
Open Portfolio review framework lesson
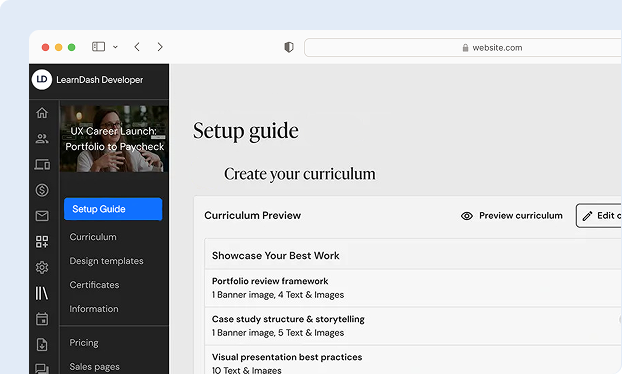point(413,288)
